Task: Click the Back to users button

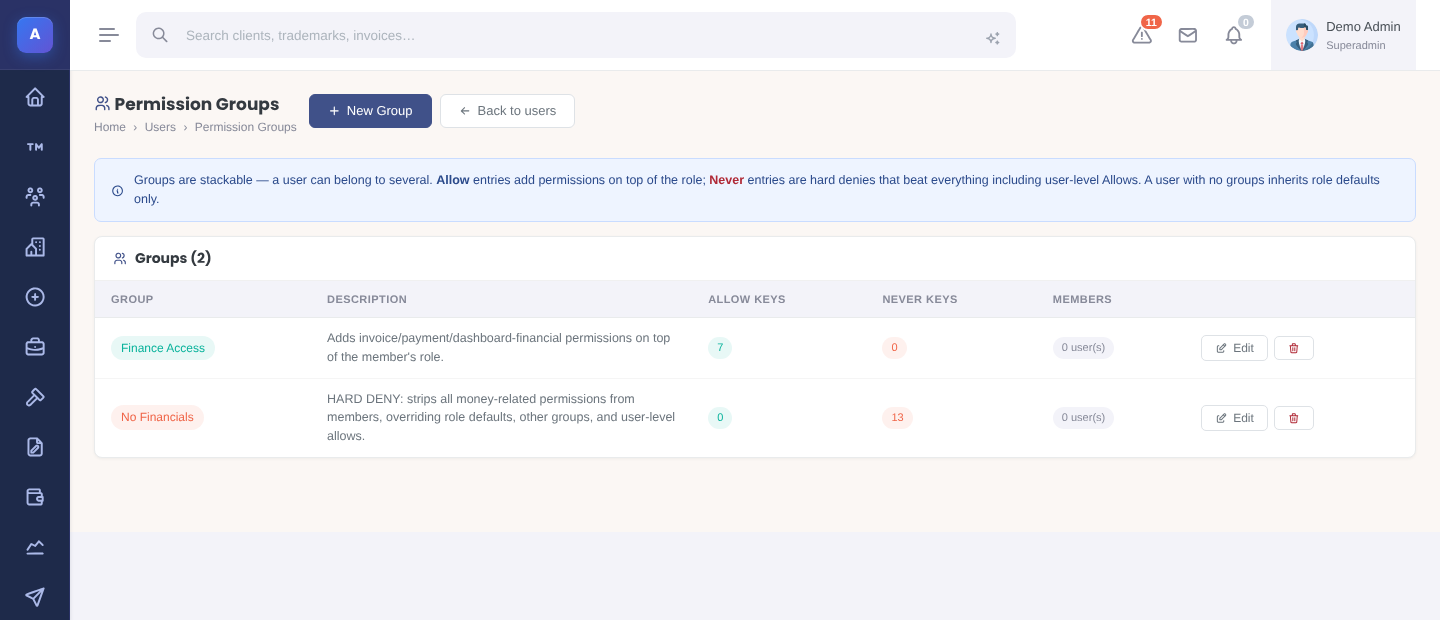Action: click(x=507, y=111)
